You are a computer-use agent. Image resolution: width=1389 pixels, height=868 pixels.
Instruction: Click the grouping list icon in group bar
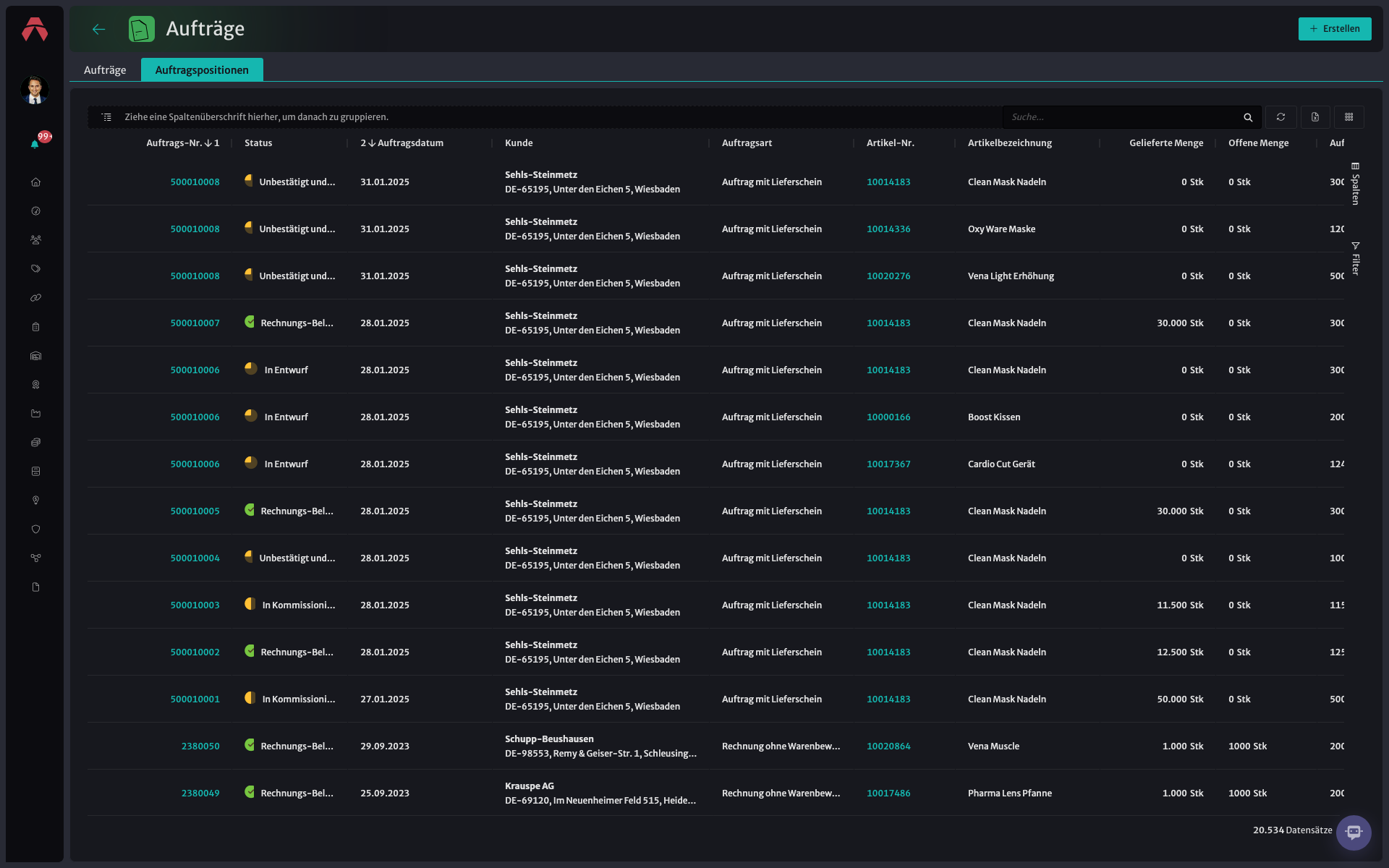pos(106,117)
